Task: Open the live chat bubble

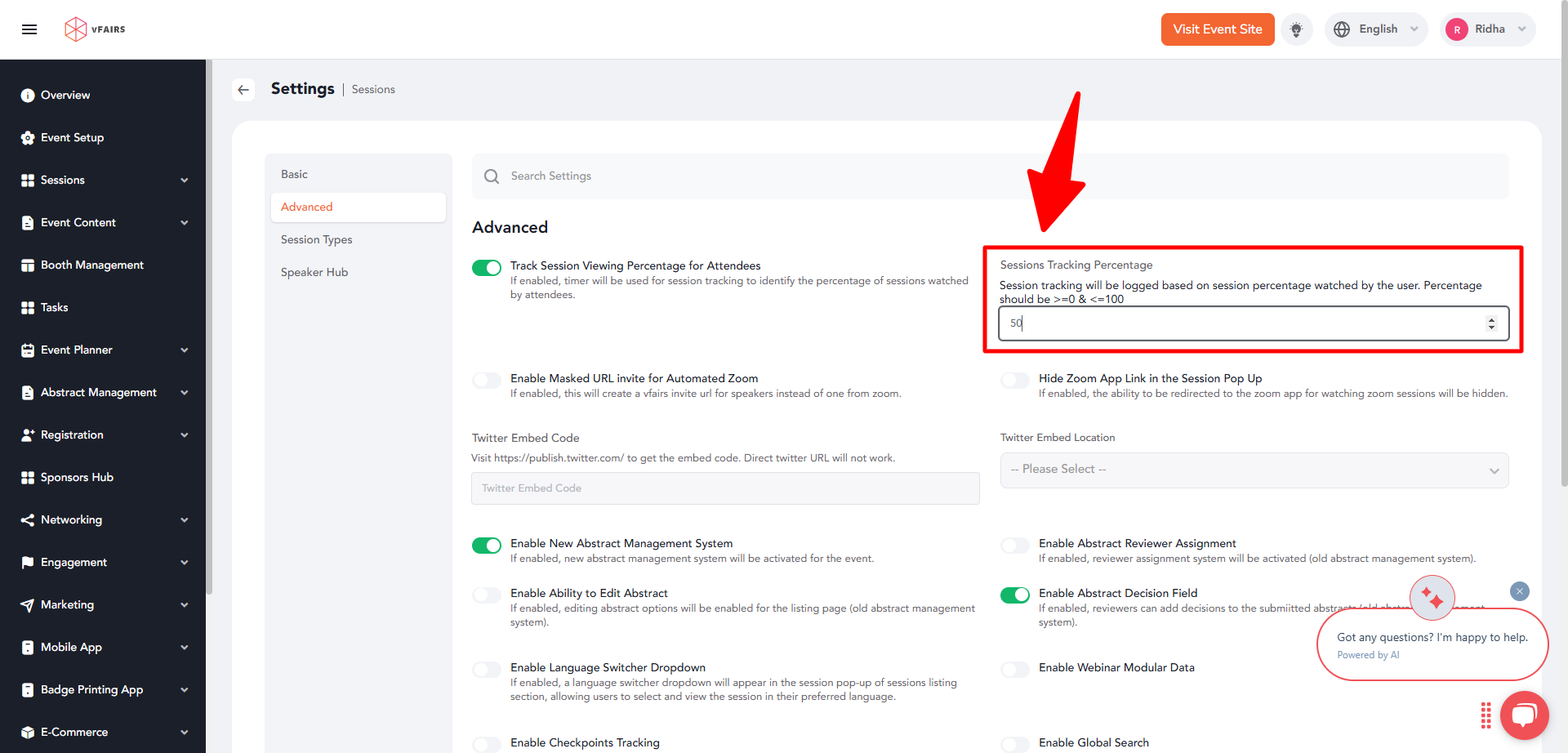Action: 1524,715
